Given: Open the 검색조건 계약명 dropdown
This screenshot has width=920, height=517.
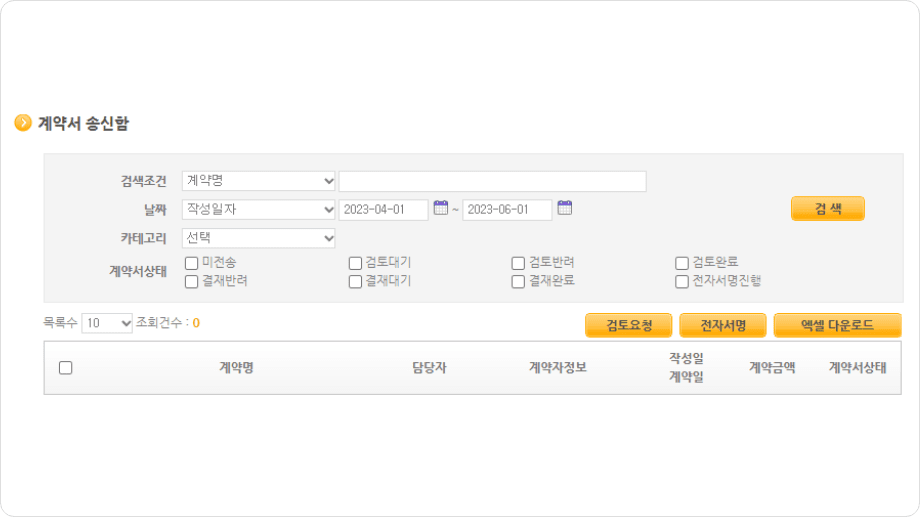Looking at the screenshot, I should tap(259, 181).
